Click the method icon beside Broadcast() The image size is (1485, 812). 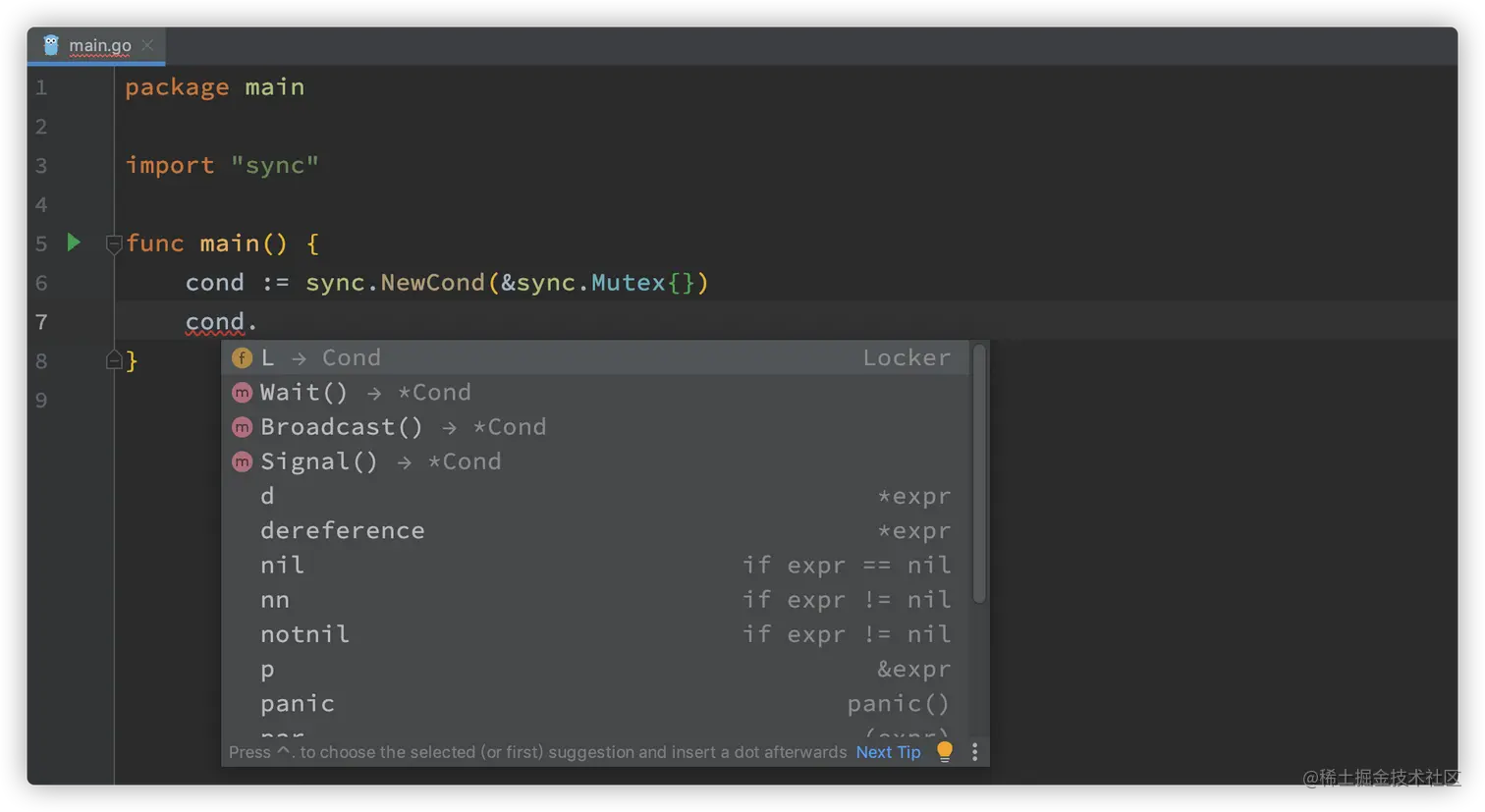click(242, 426)
